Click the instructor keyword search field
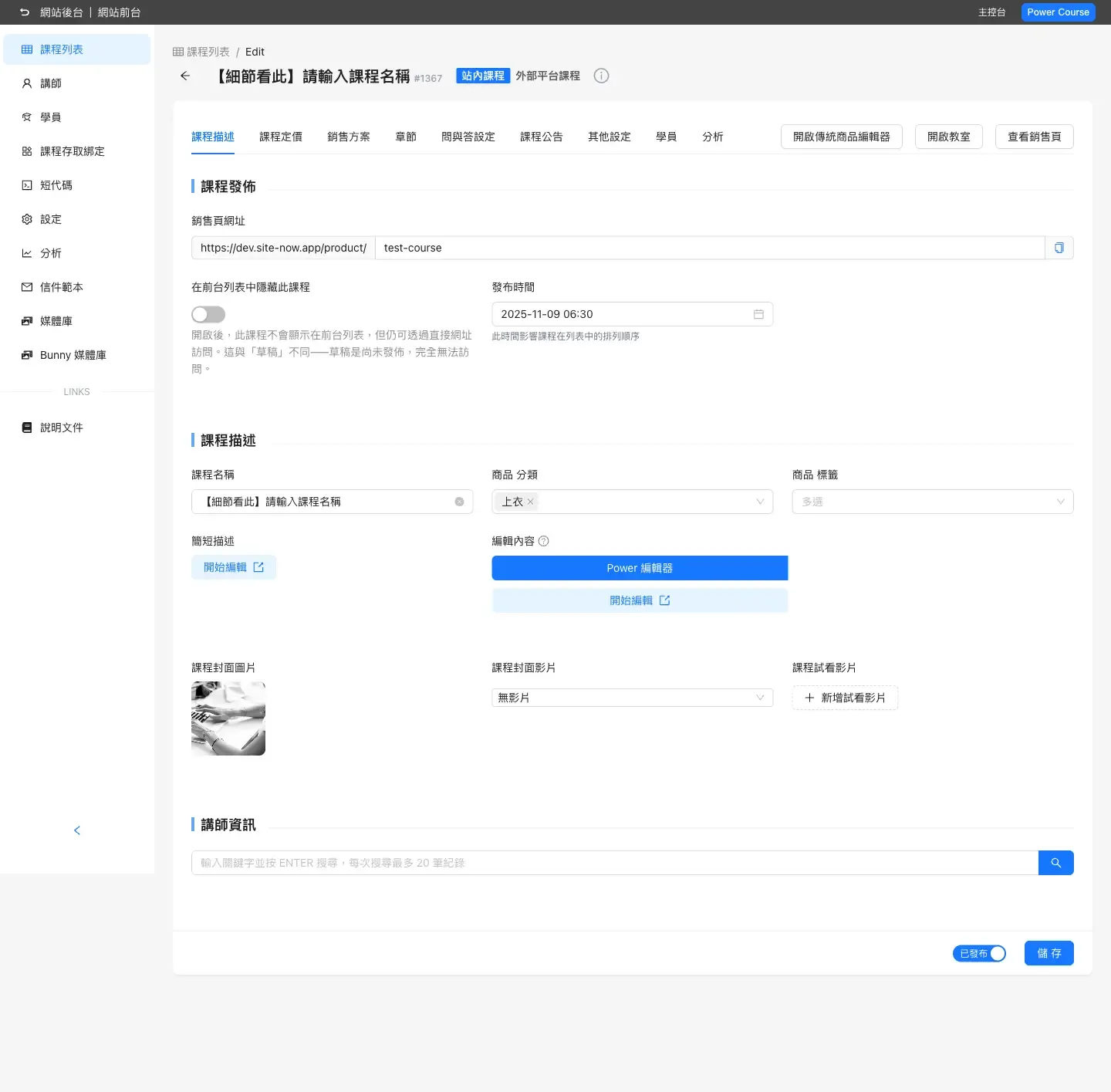1111x1092 pixels. point(615,863)
